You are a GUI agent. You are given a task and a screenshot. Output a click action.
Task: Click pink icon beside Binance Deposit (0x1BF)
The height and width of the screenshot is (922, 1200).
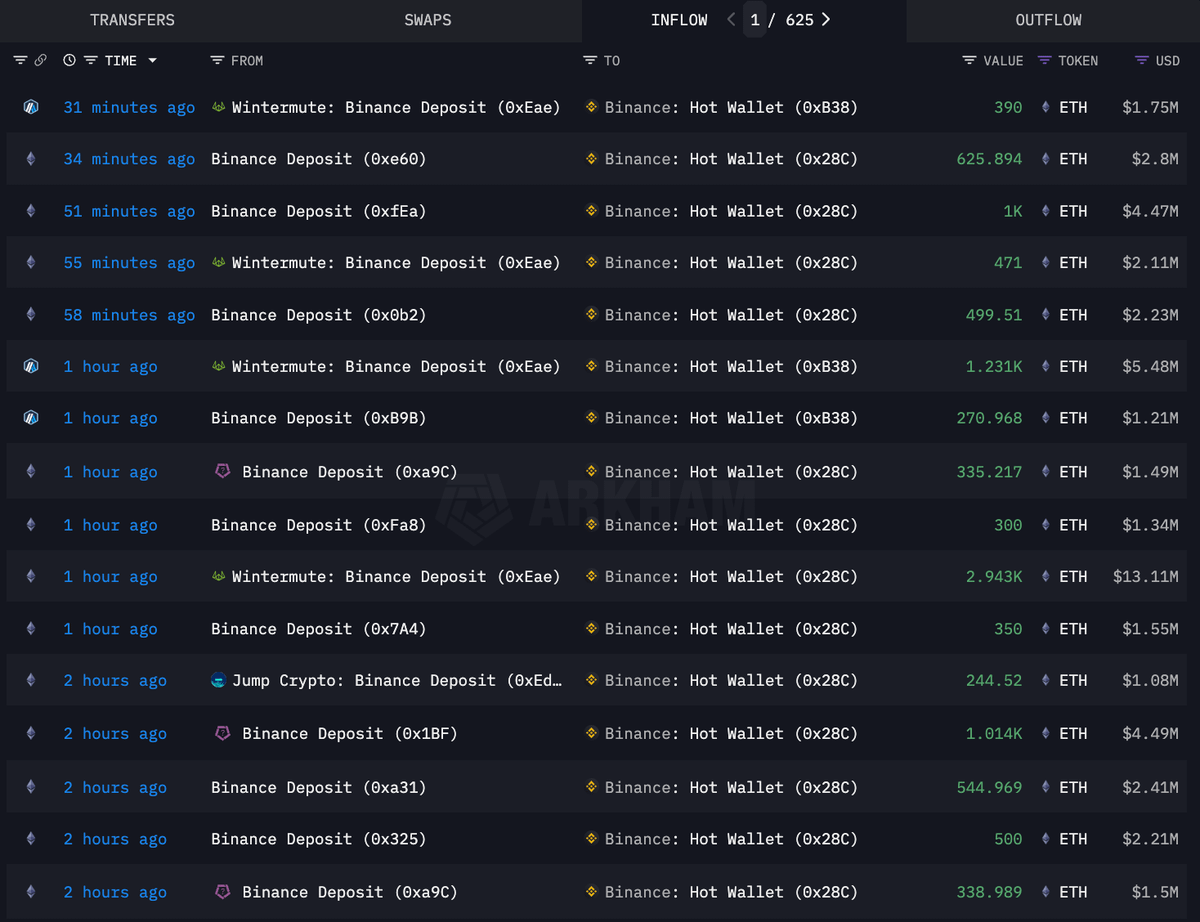tap(223, 734)
